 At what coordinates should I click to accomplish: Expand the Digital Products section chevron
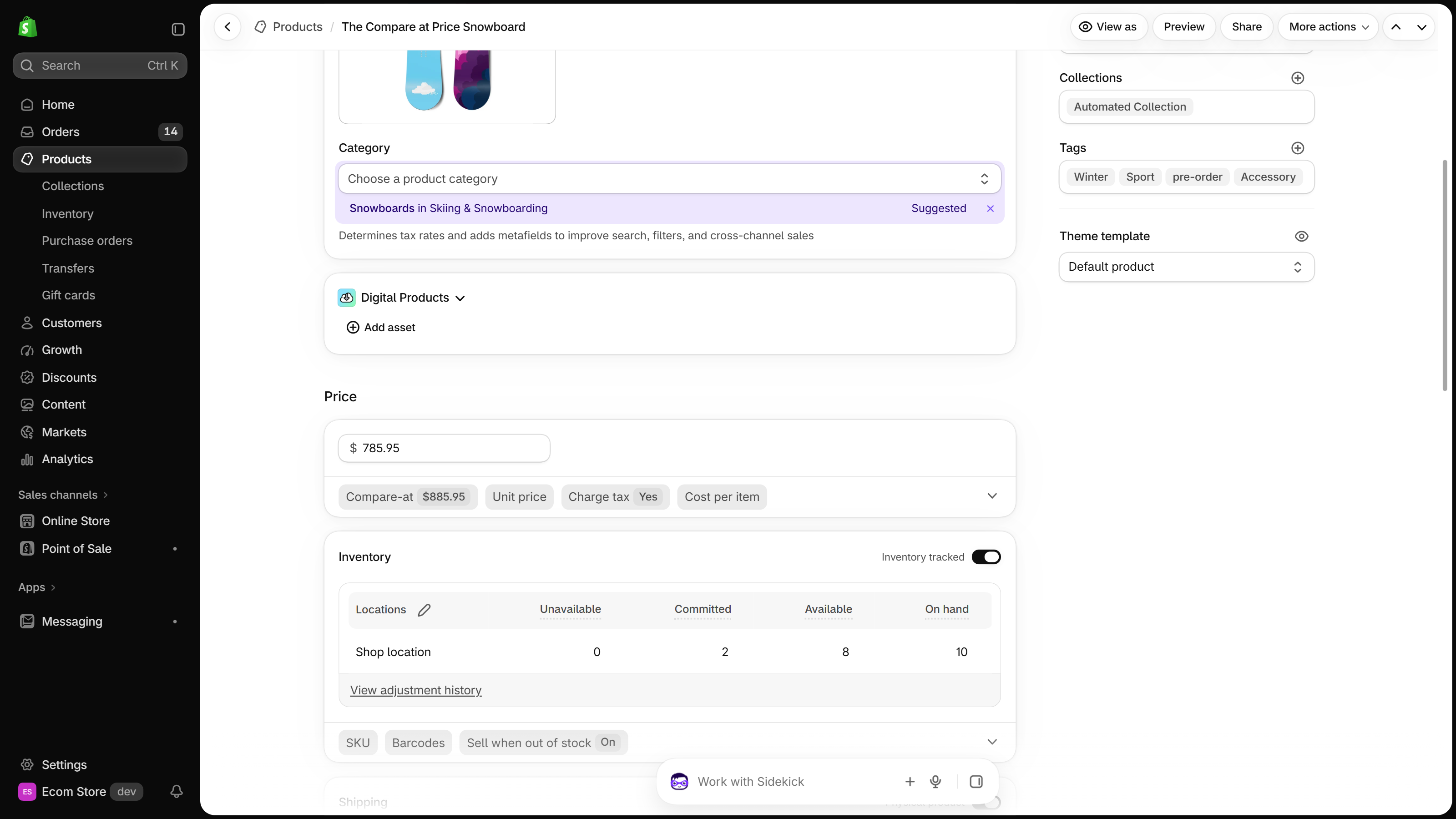pyautogui.click(x=460, y=298)
